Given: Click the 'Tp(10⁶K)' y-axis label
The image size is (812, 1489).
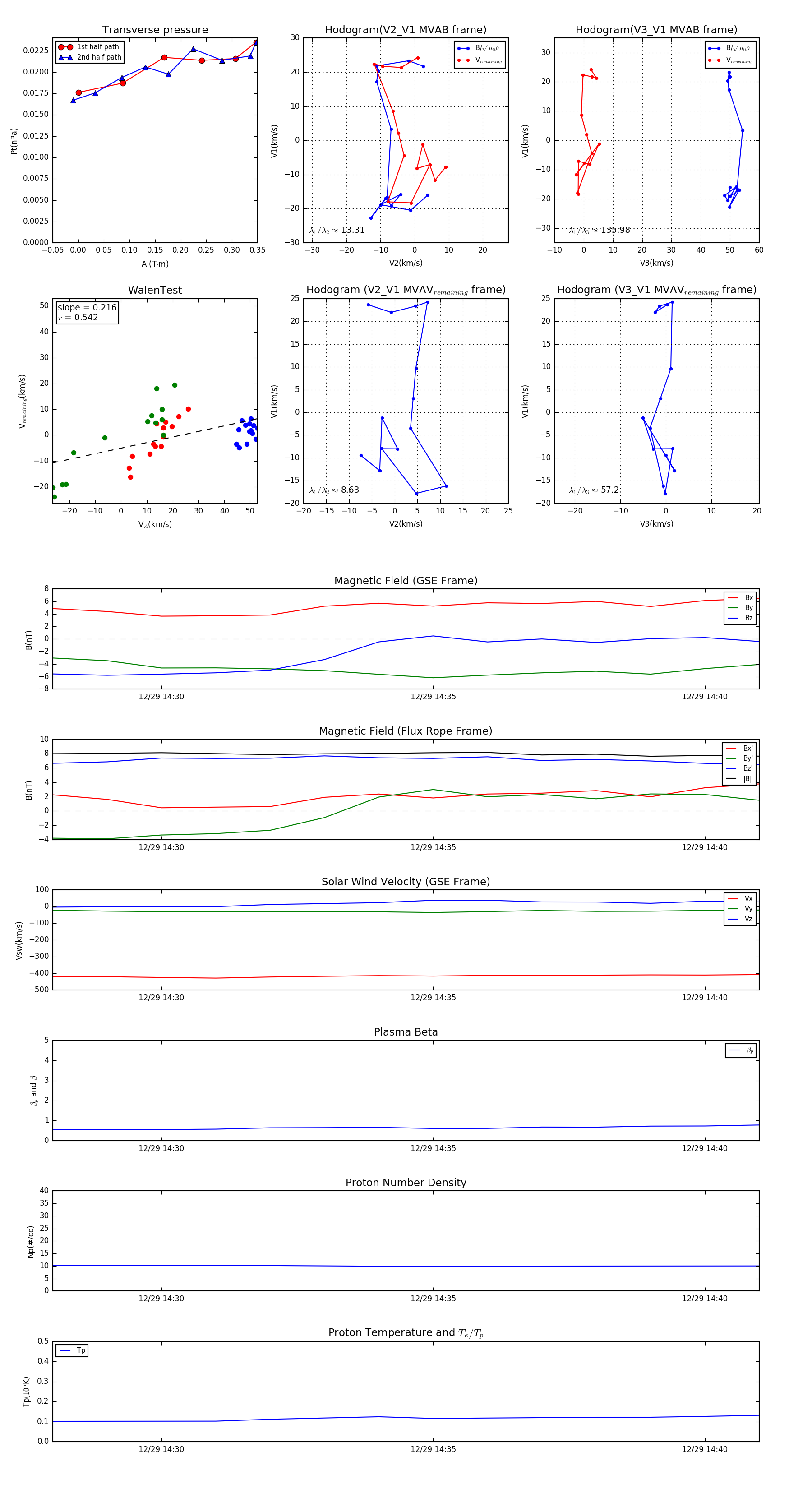Looking at the screenshot, I should [27, 1392].
